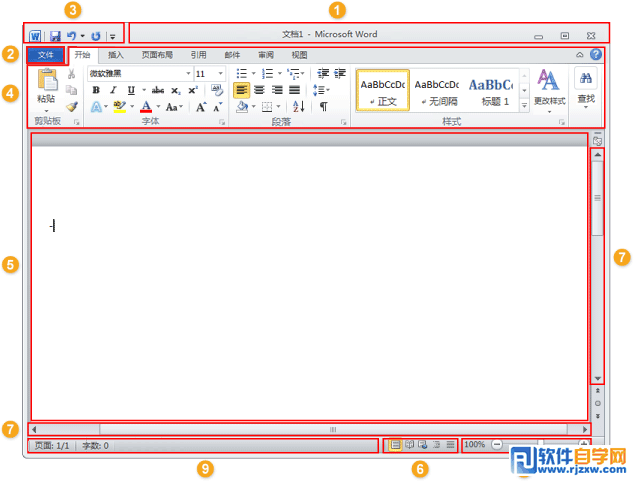Click the 更改样式 change styles button
The image size is (634, 481).
549,91
